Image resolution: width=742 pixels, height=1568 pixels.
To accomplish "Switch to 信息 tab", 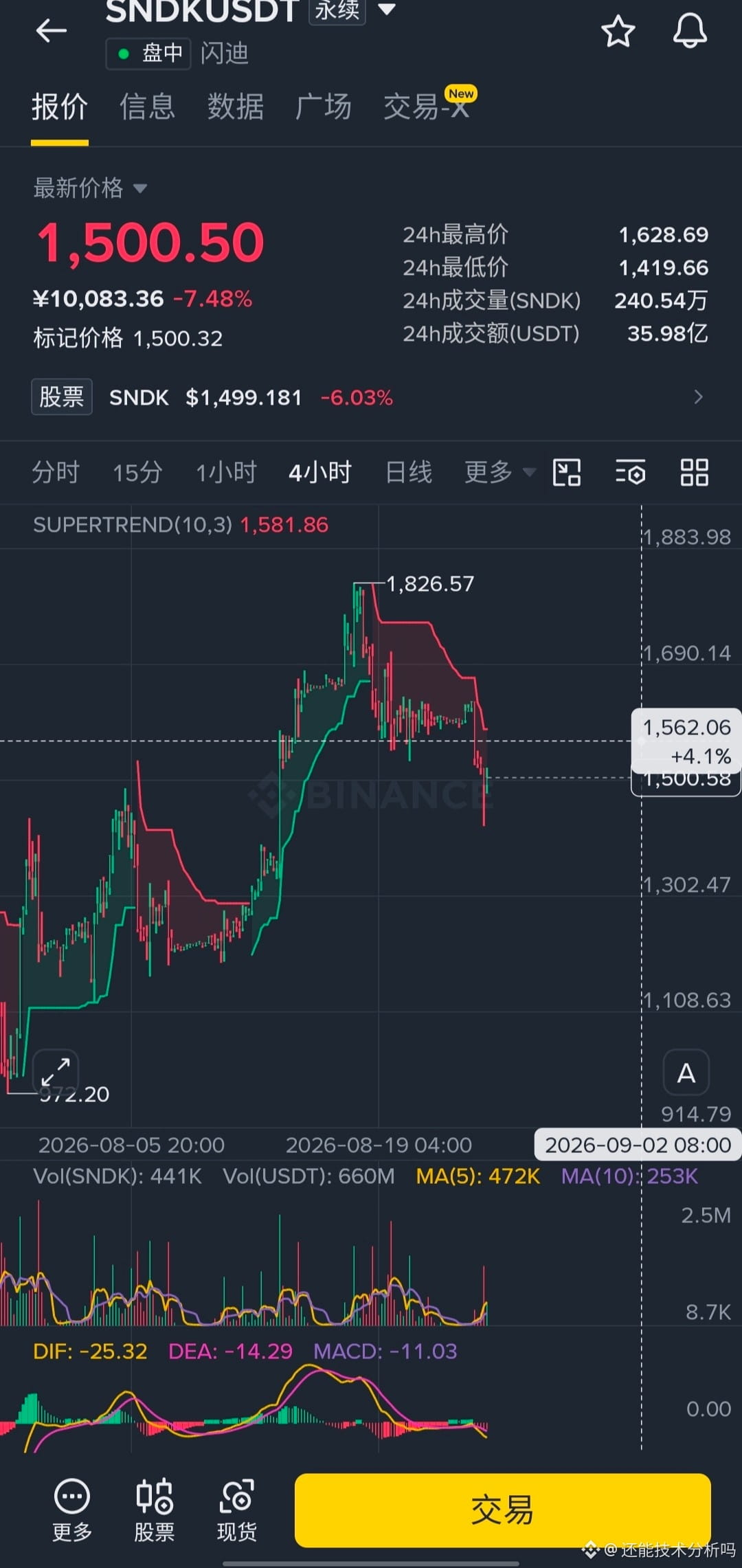I will tap(147, 108).
